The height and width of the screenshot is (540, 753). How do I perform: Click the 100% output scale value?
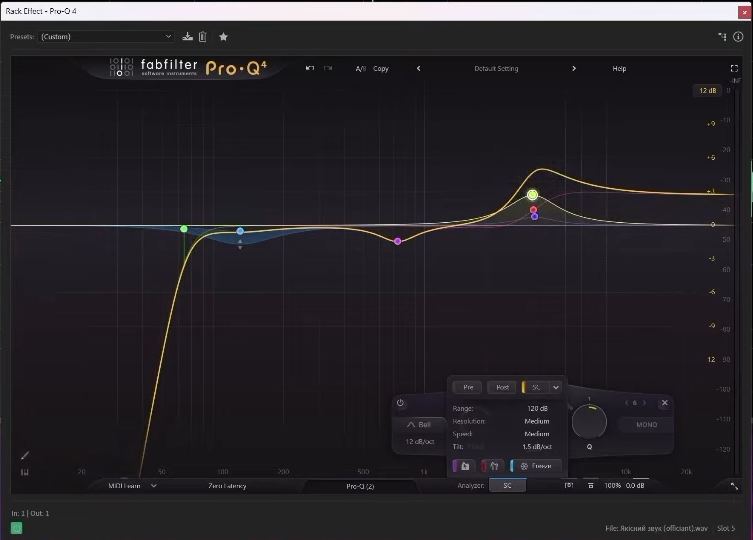612,485
